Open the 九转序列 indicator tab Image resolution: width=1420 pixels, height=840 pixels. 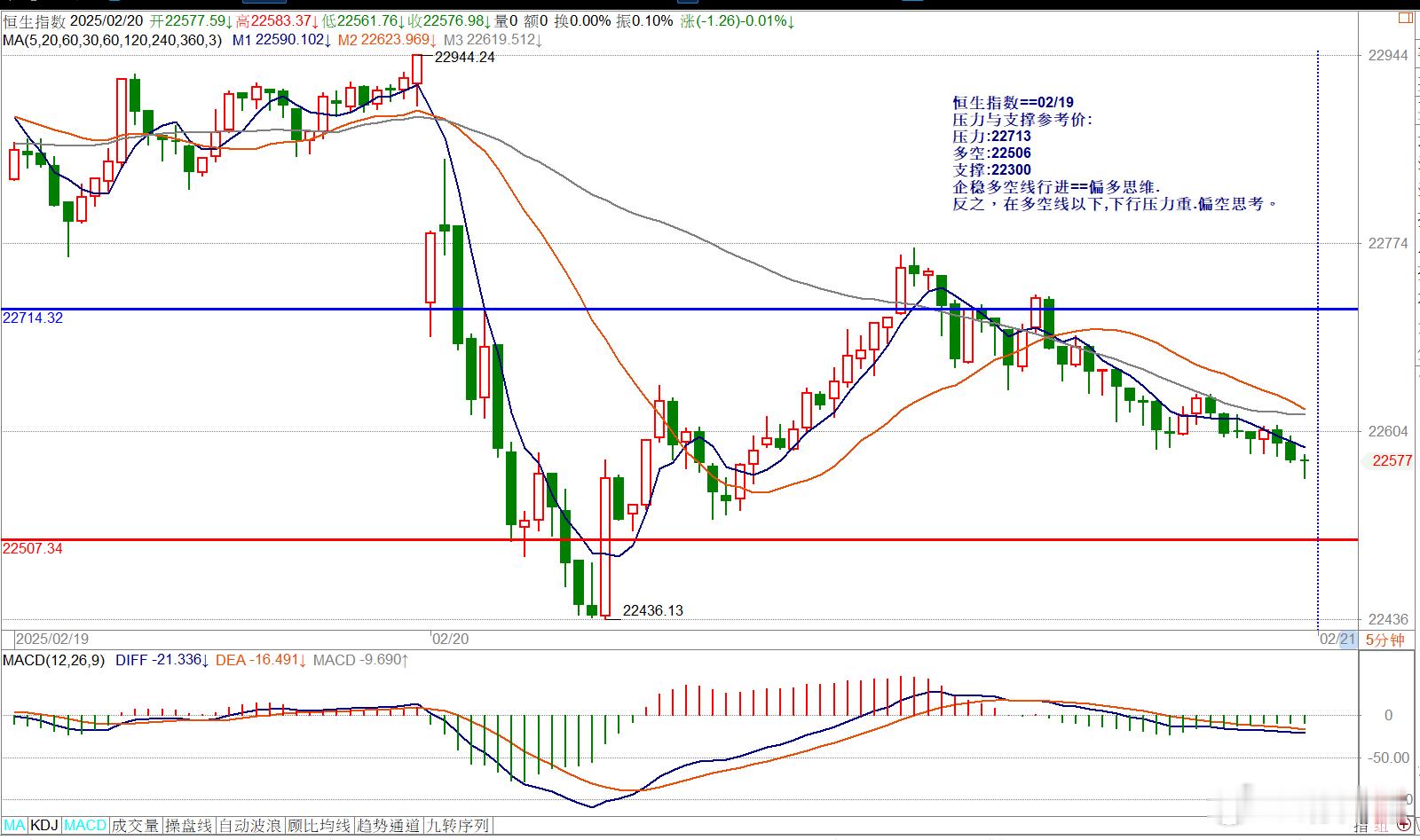pos(458,826)
